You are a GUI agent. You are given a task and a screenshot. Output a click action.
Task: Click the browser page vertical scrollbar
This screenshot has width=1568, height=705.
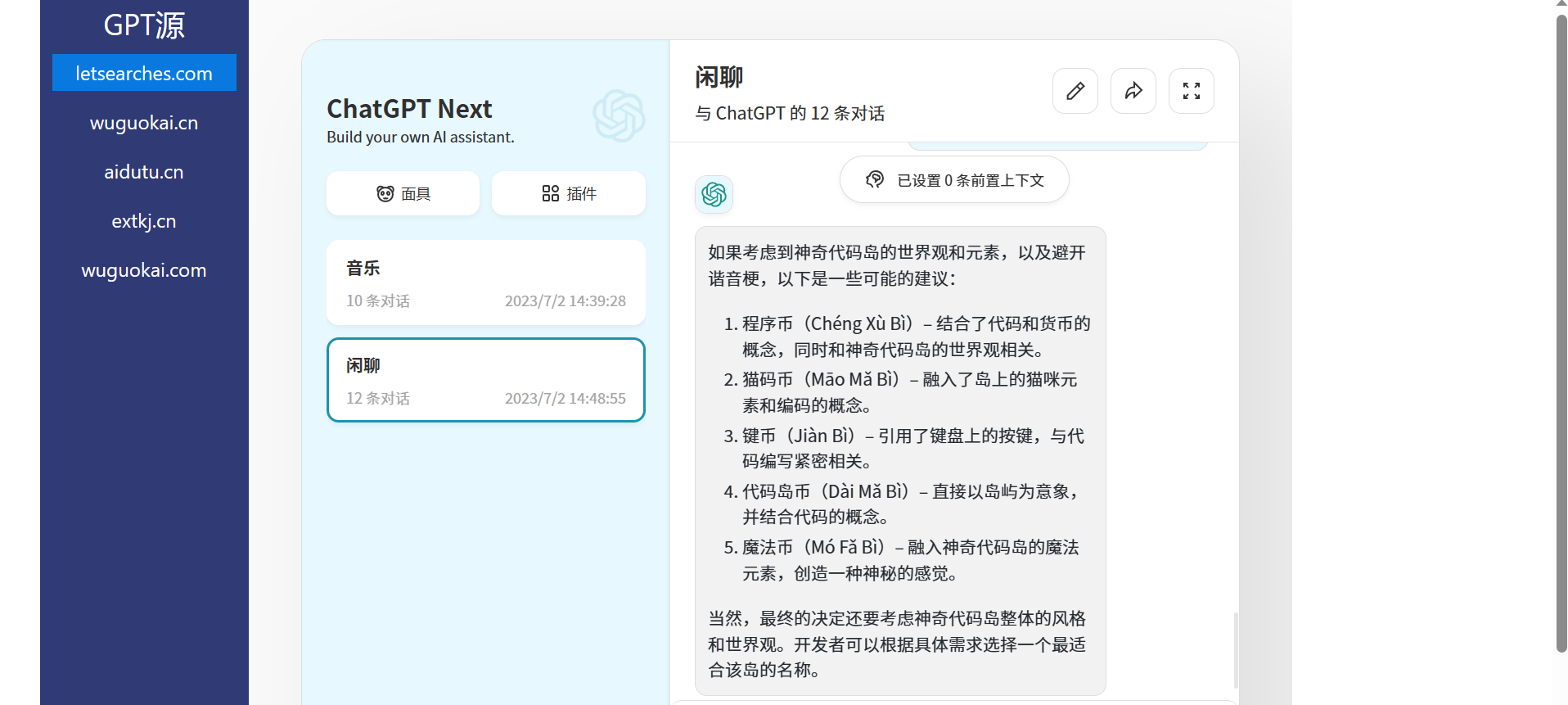tap(1561, 334)
